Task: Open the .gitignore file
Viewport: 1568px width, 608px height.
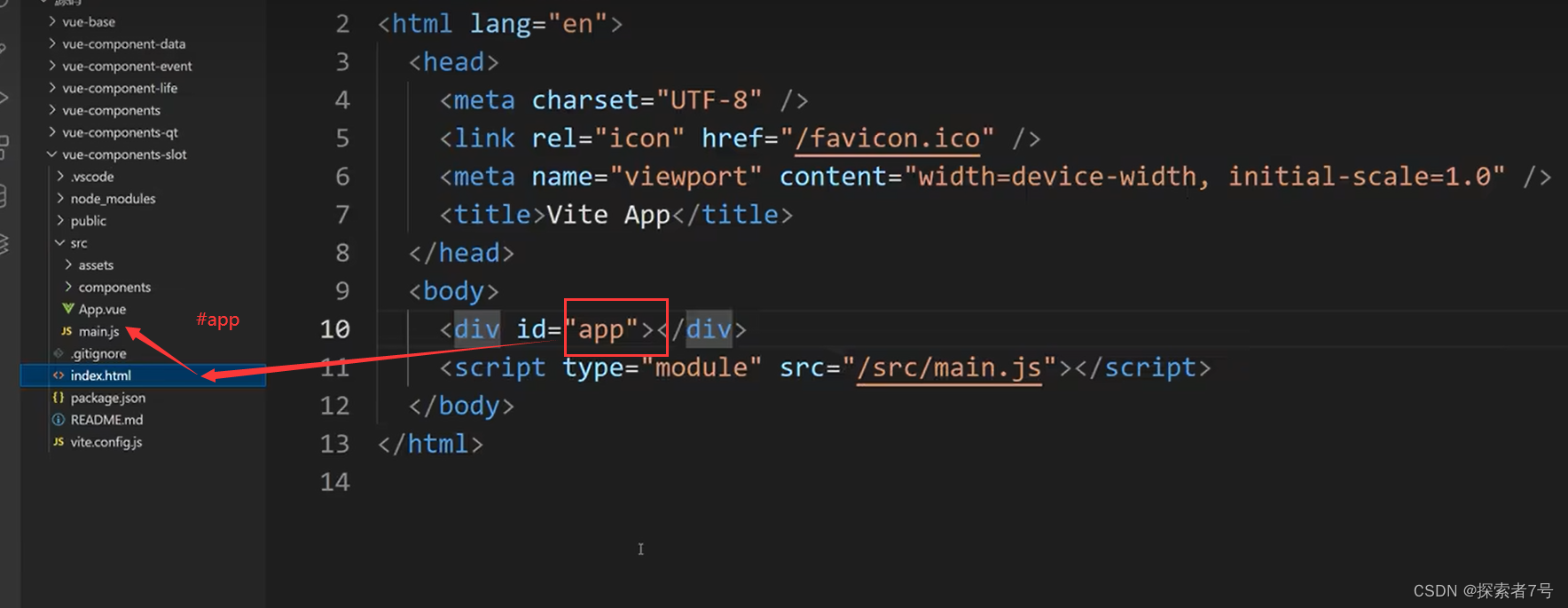Action: [98, 354]
